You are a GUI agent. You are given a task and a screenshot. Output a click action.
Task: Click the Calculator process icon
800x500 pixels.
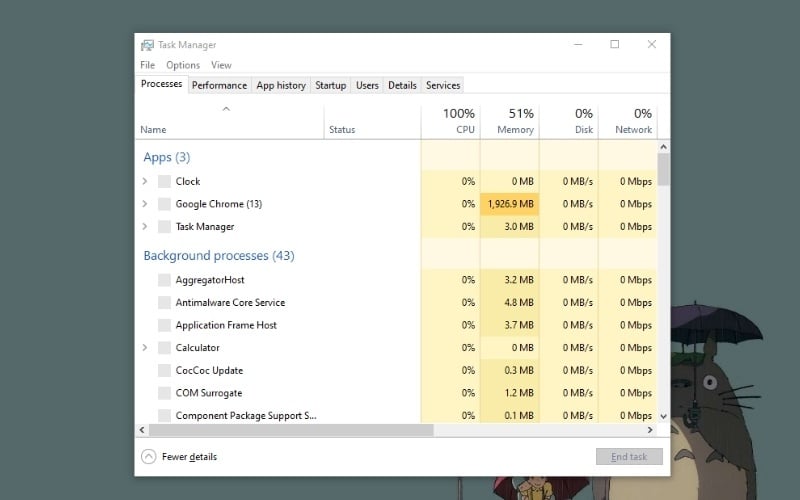pos(164,347)
